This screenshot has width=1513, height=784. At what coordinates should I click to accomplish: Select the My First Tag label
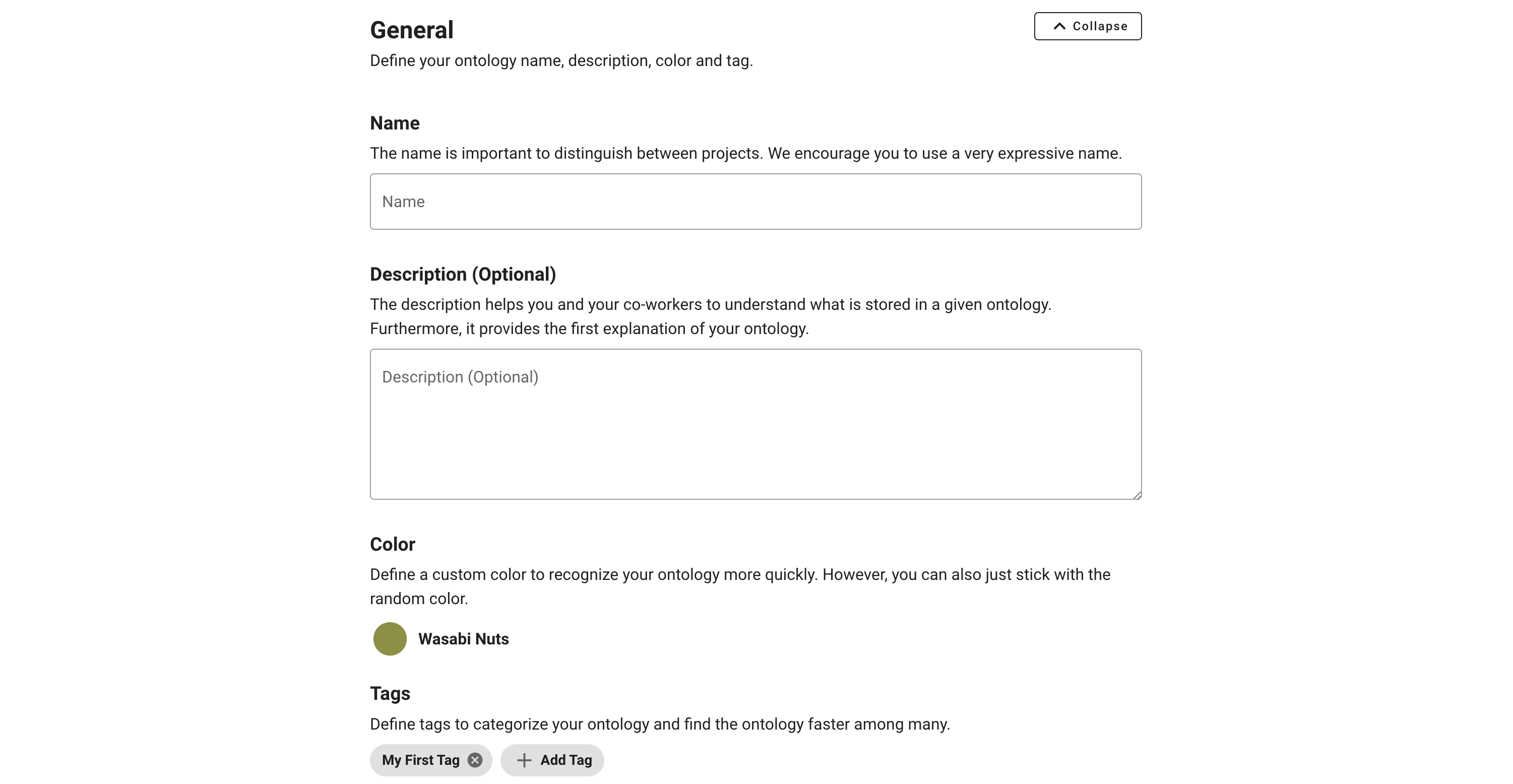420,760
